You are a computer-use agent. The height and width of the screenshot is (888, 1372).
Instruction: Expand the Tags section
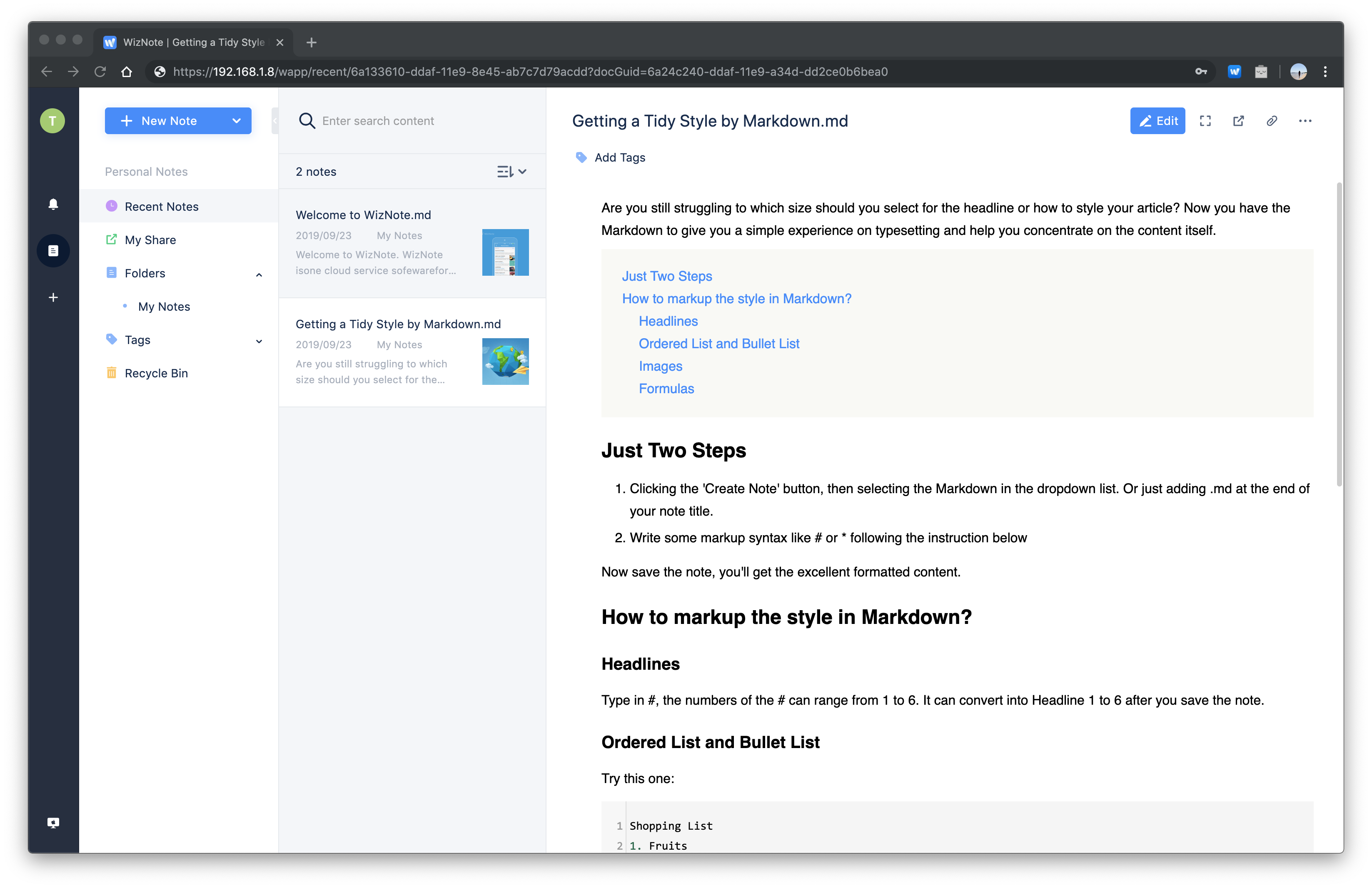point(259,341)
